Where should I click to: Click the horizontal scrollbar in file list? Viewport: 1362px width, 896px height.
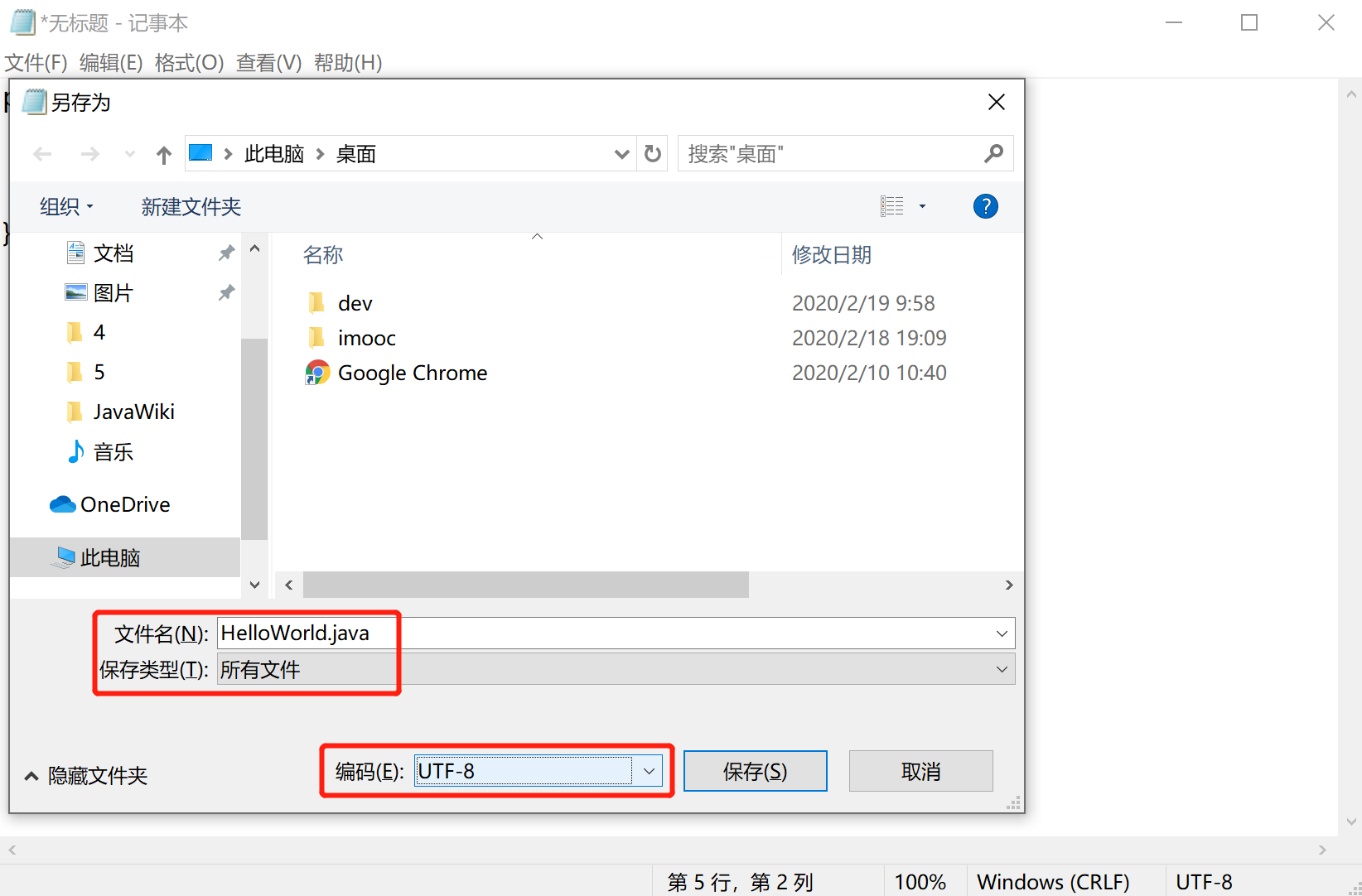coord(526,585)
